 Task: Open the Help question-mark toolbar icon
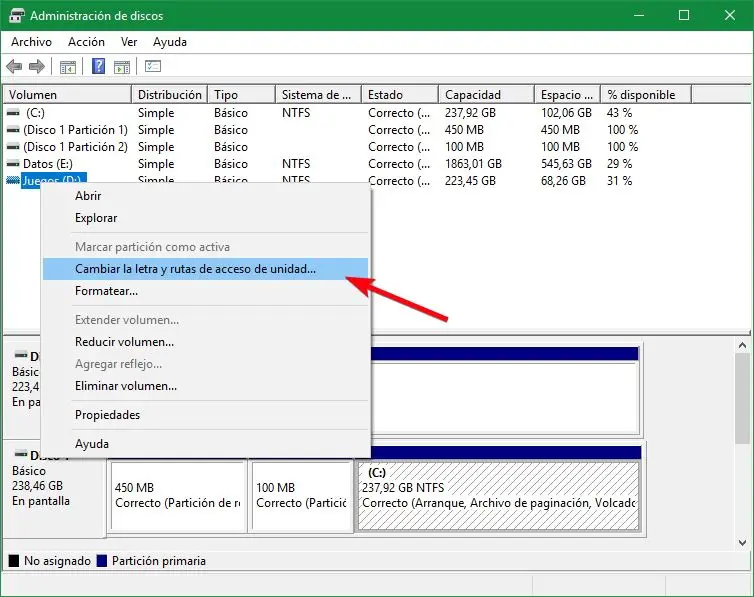pos(98,66)
